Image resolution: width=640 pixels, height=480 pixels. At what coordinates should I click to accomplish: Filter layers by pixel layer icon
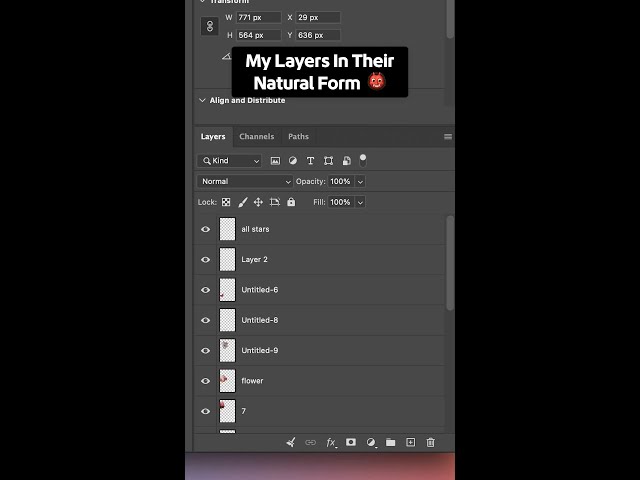click(x=276, y=161)
